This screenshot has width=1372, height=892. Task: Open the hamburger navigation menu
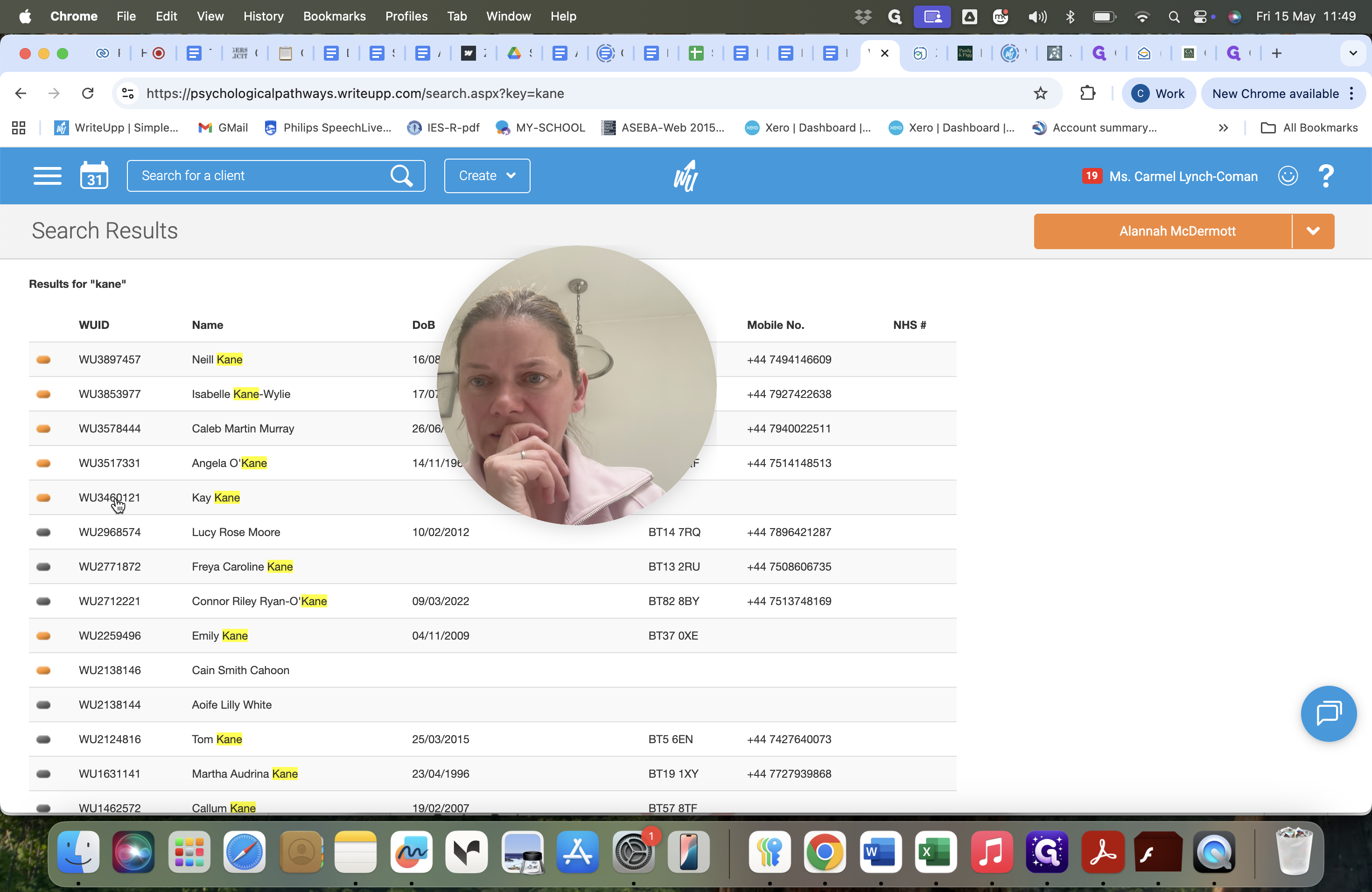coord(47,176)
